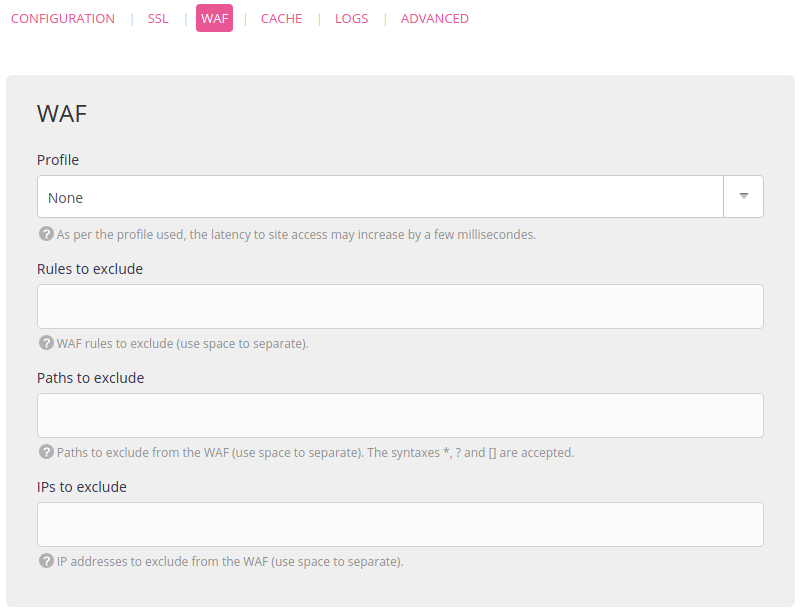Click the Profile field label
The height and width of the screenshot is (612, 801).
58,160
